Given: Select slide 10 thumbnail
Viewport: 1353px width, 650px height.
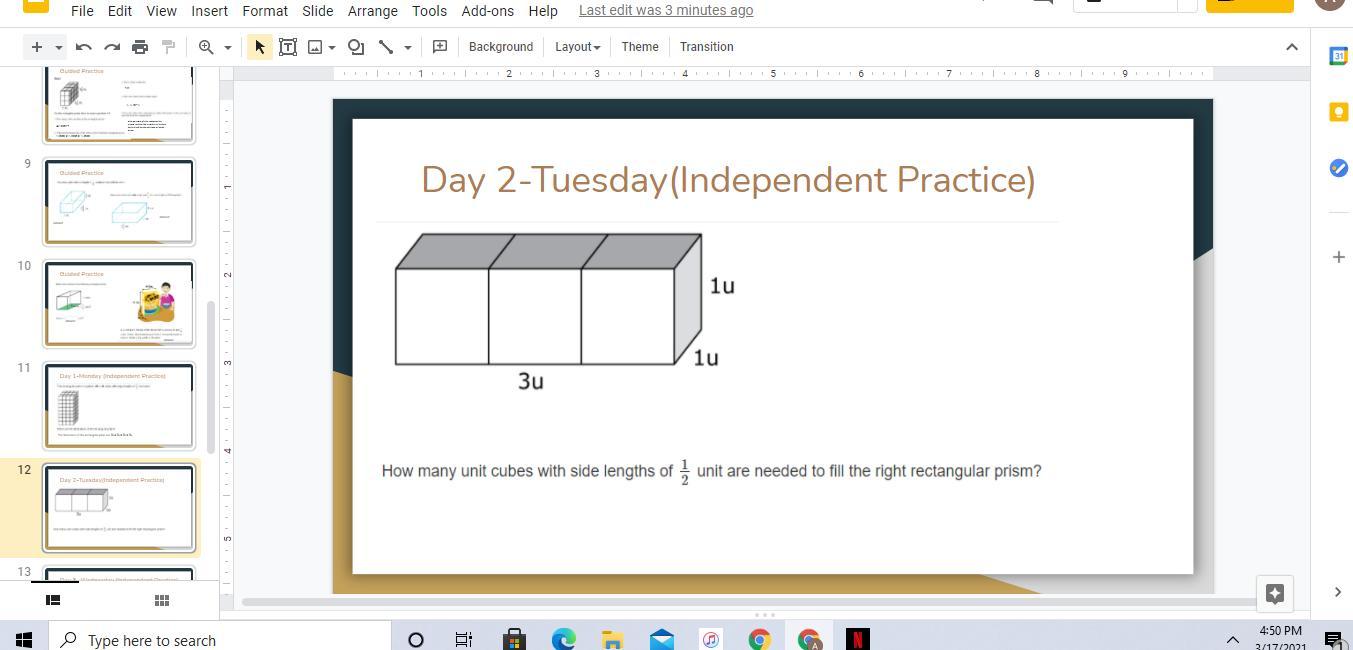Looking at the screenshot, I should tap(118, 303).
